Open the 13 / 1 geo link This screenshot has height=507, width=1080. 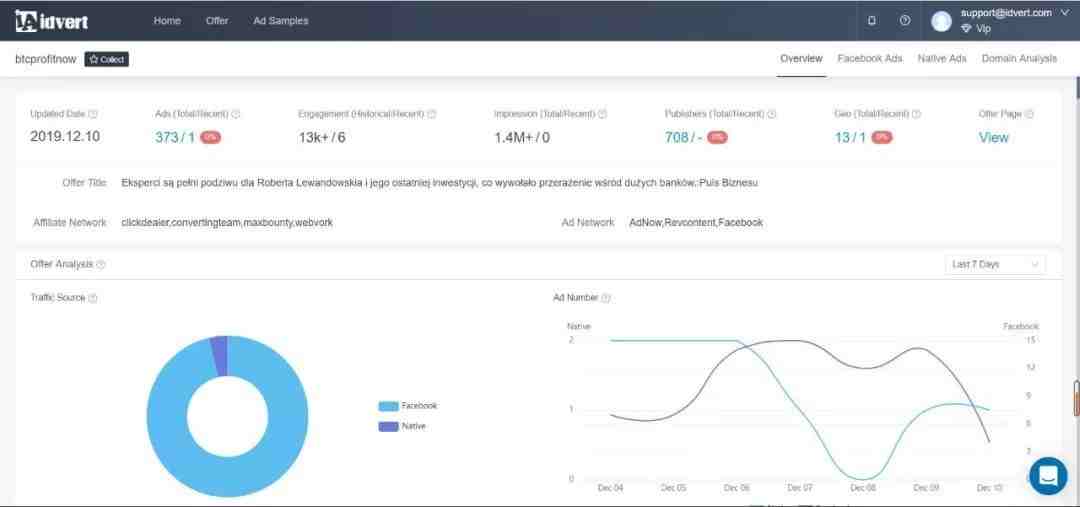(x=851, y=137)
